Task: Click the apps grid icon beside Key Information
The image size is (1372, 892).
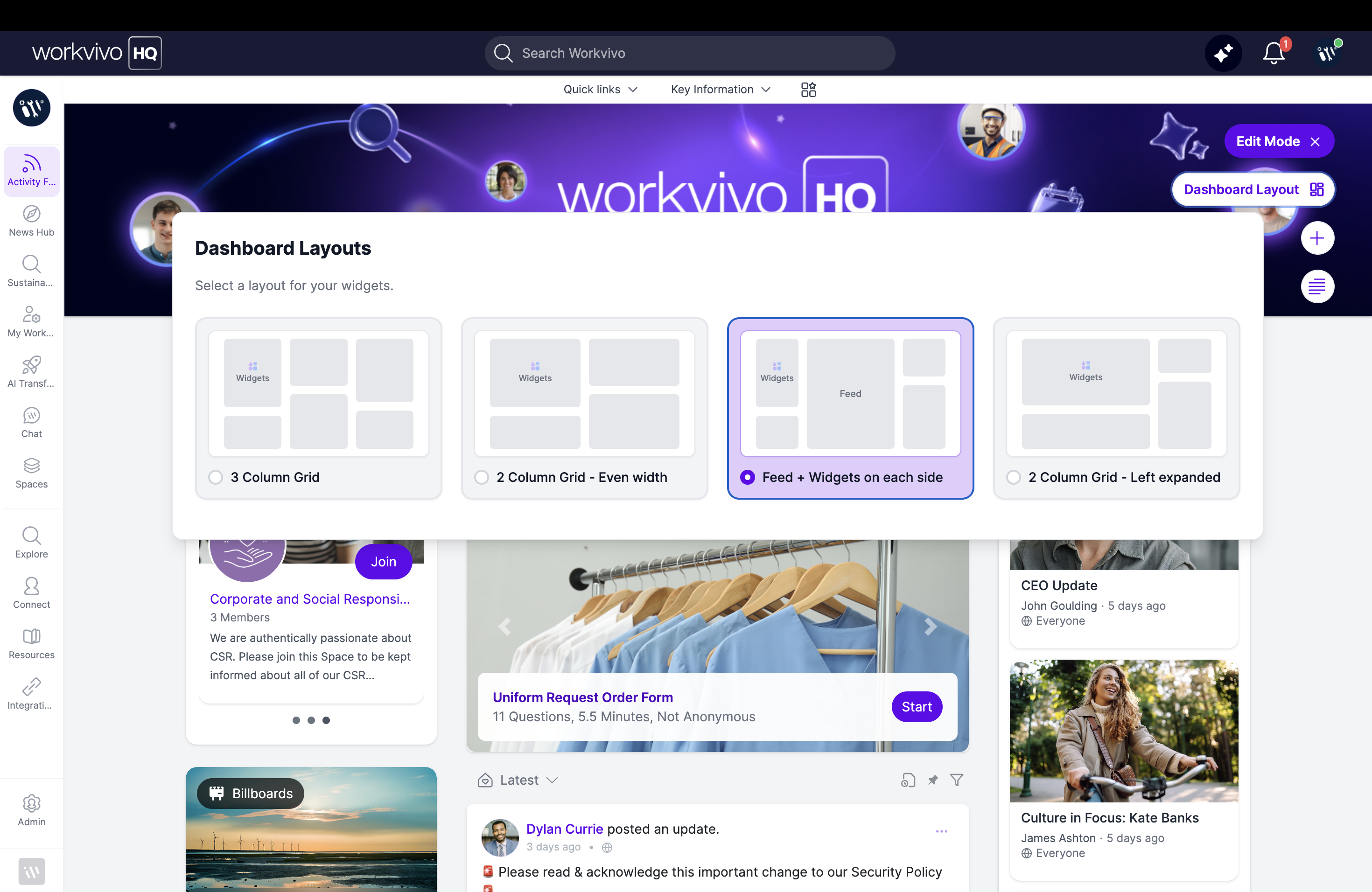Action: click(x=808, y=89)
